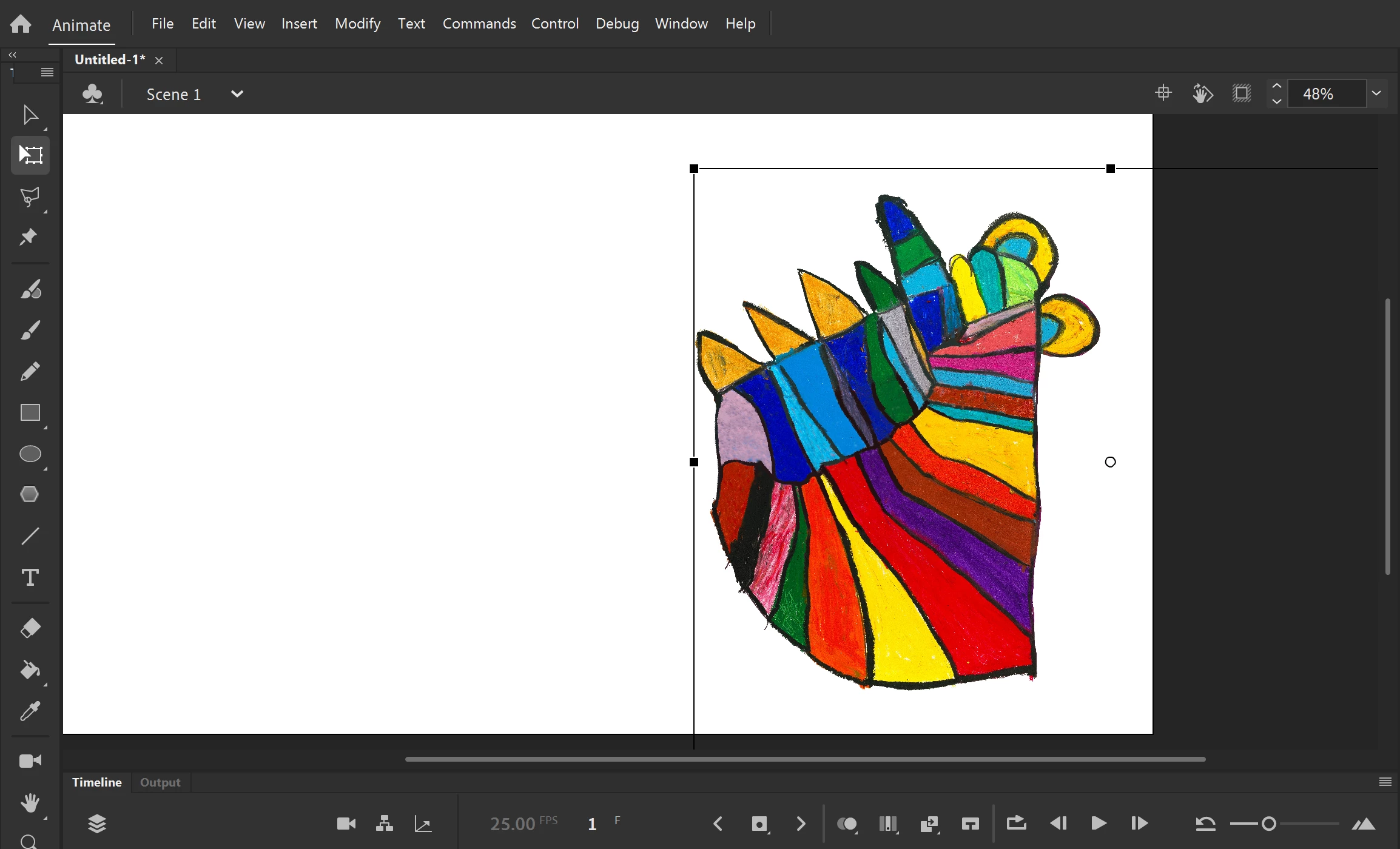Toggle Onion Skin in timeline
The image size is (1400, 849).
(847, 824)
